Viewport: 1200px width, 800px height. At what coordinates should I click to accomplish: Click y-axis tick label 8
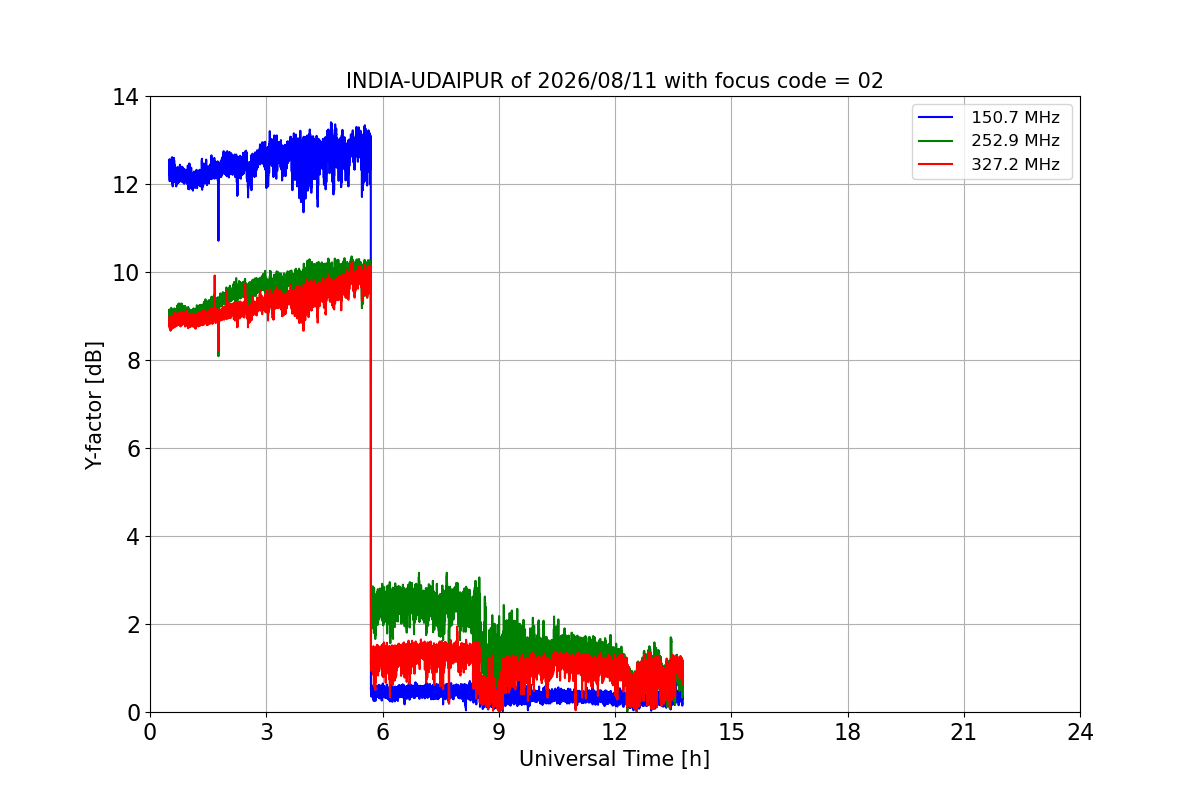(x=131, y=361)
